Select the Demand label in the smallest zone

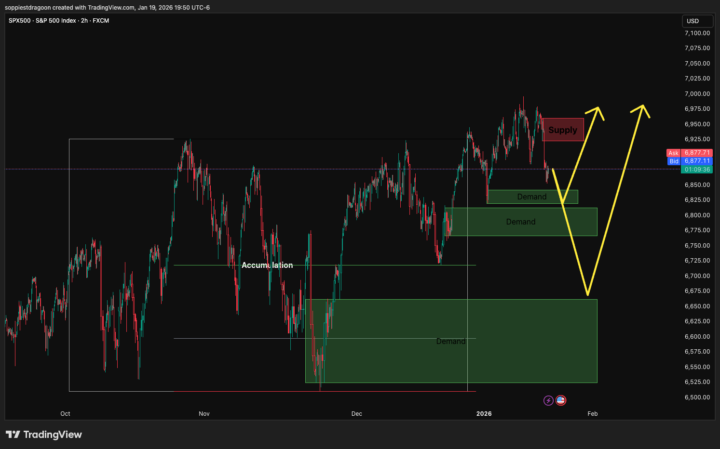(x=532, y=196)
